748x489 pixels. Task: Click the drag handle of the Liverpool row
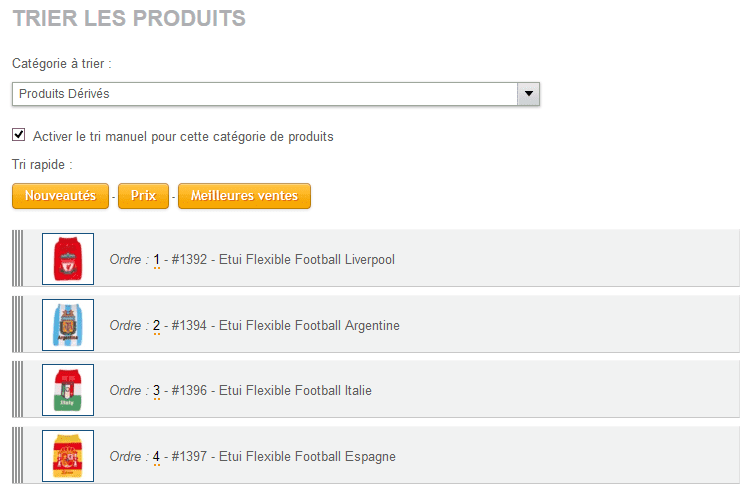point(18,258)
